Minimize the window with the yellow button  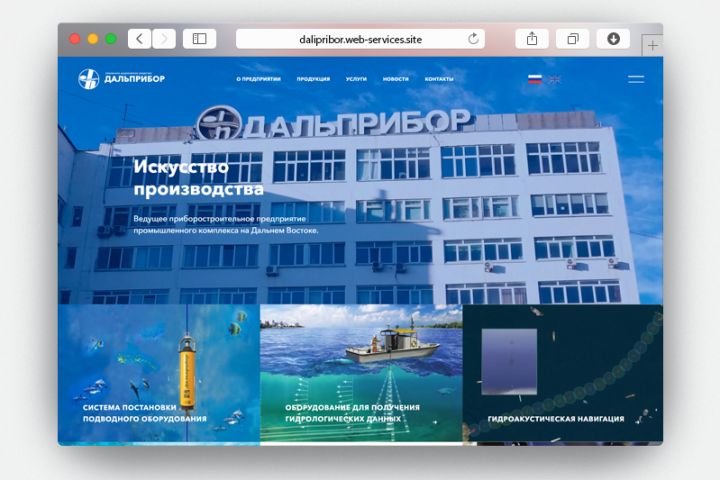pos(93,39)
